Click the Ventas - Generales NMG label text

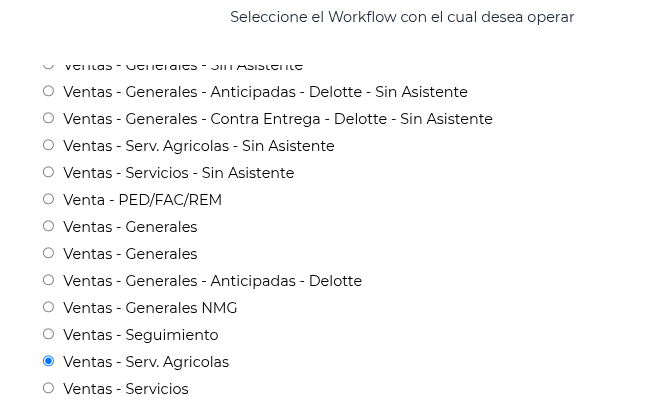(x=150, y=308)
